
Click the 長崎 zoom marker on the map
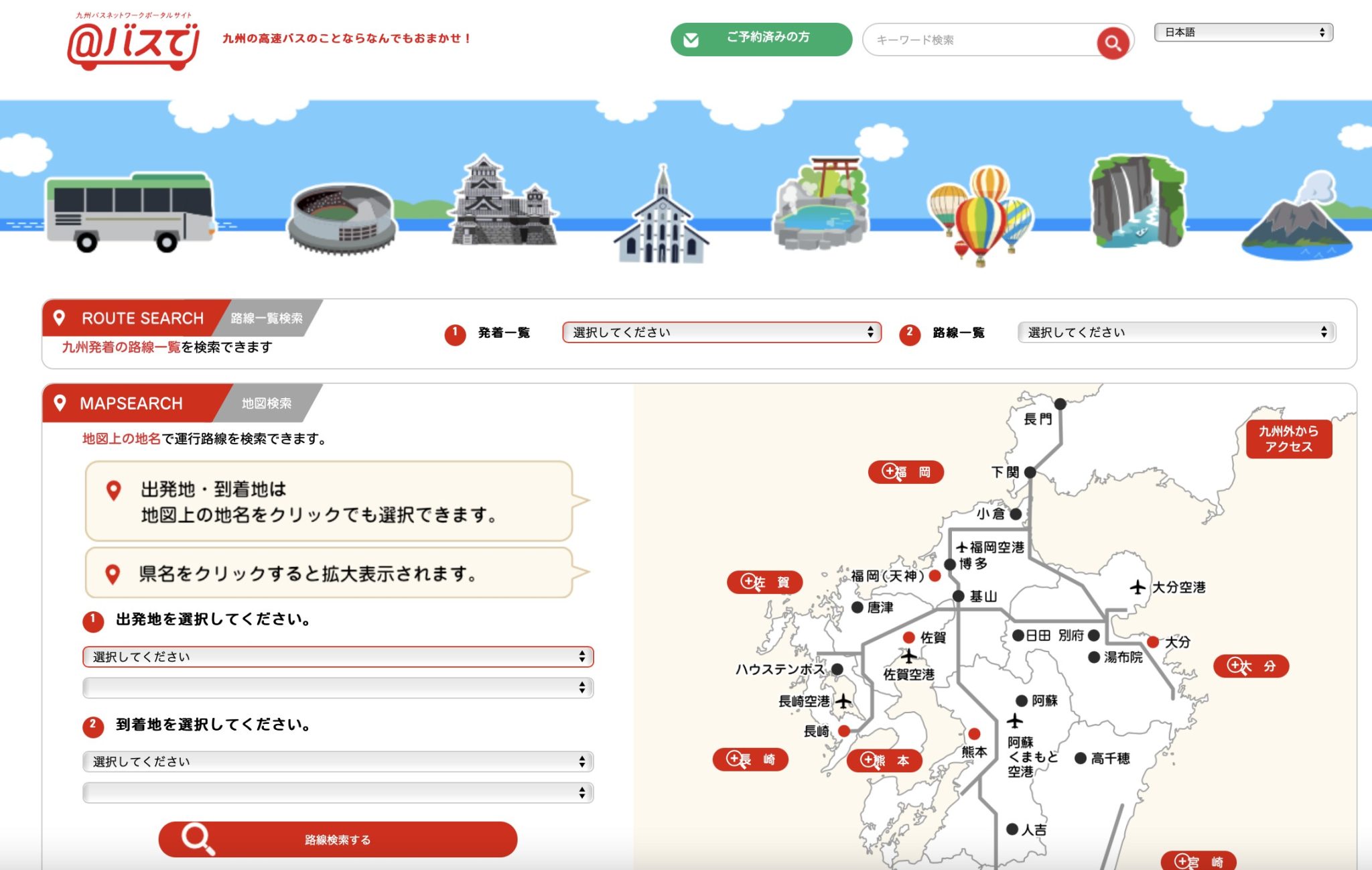click(750, 759)
